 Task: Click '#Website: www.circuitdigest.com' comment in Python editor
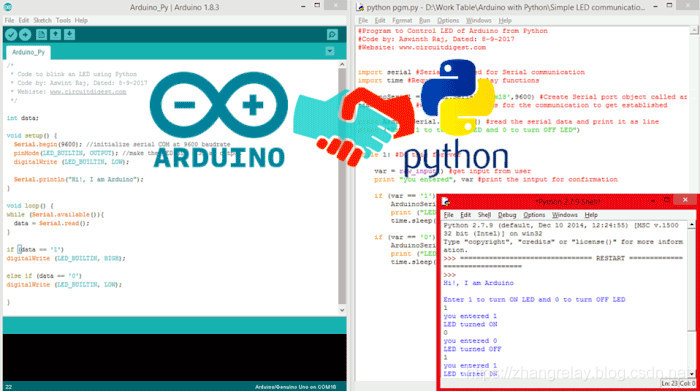click(421, 47)
